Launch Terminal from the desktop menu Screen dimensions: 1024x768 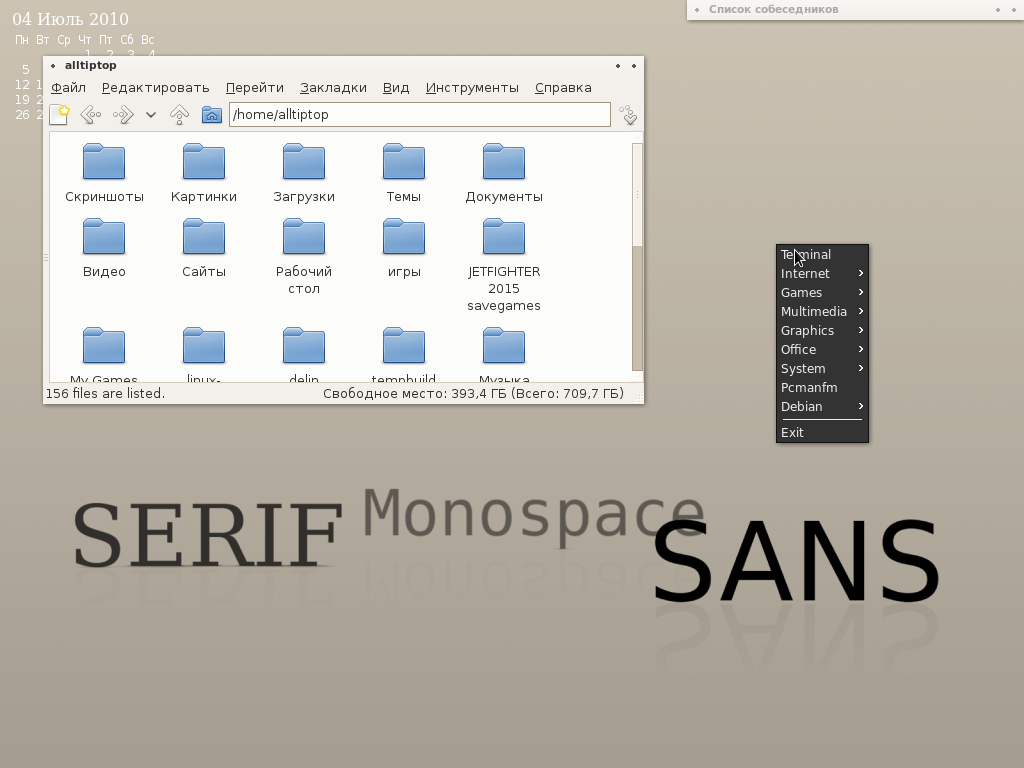point(822,255)
